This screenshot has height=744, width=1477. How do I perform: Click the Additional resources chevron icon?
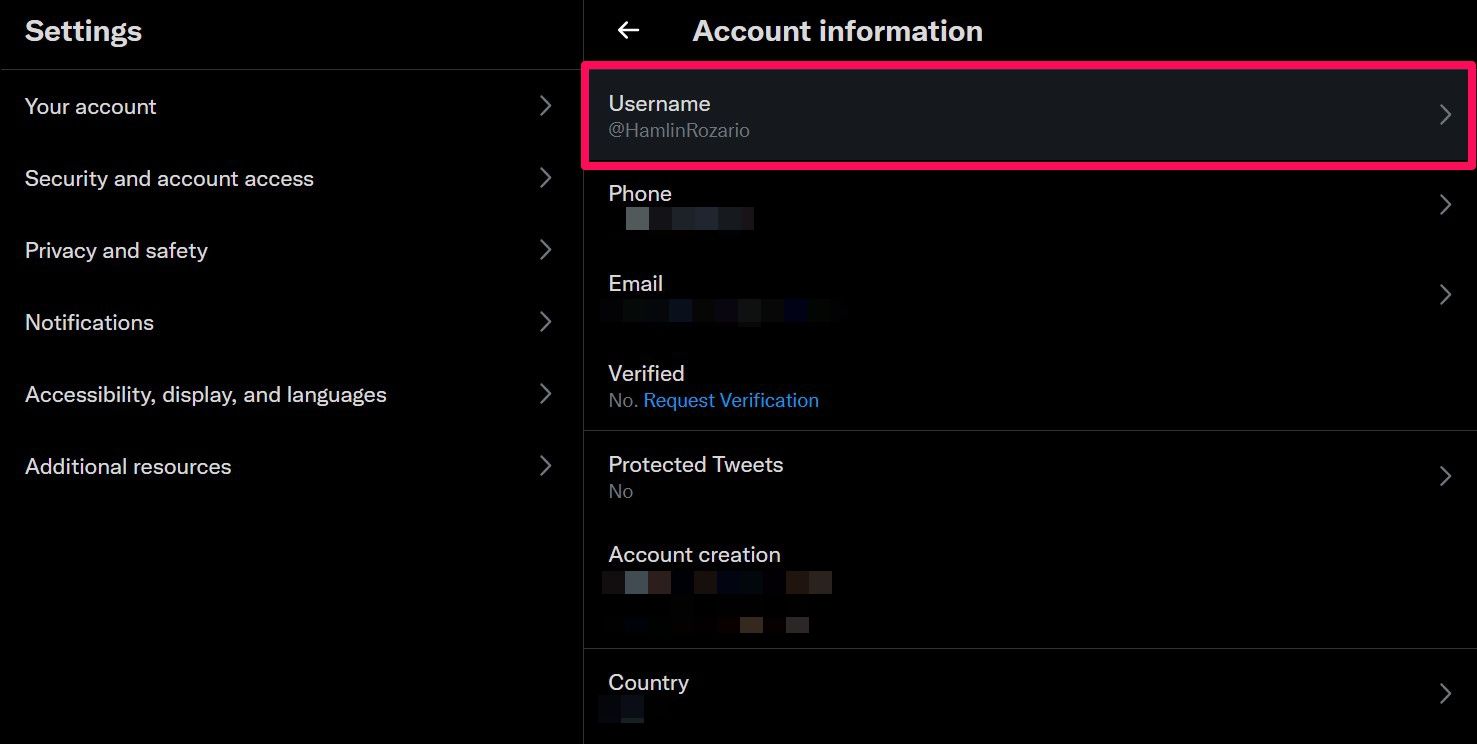(x=545, y=466)
